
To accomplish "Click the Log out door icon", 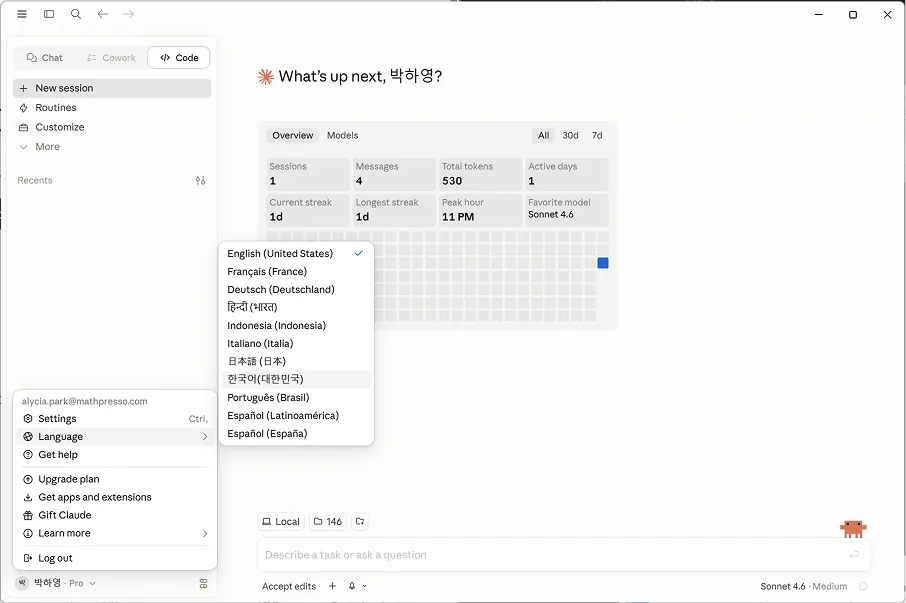I will [28, 558].
